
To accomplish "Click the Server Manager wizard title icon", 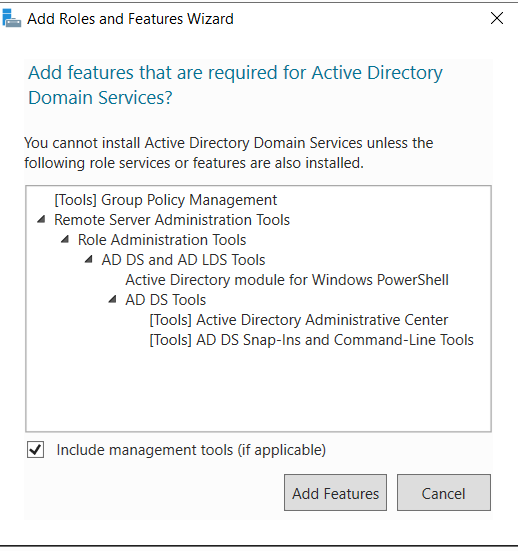I will pos(11,18).
